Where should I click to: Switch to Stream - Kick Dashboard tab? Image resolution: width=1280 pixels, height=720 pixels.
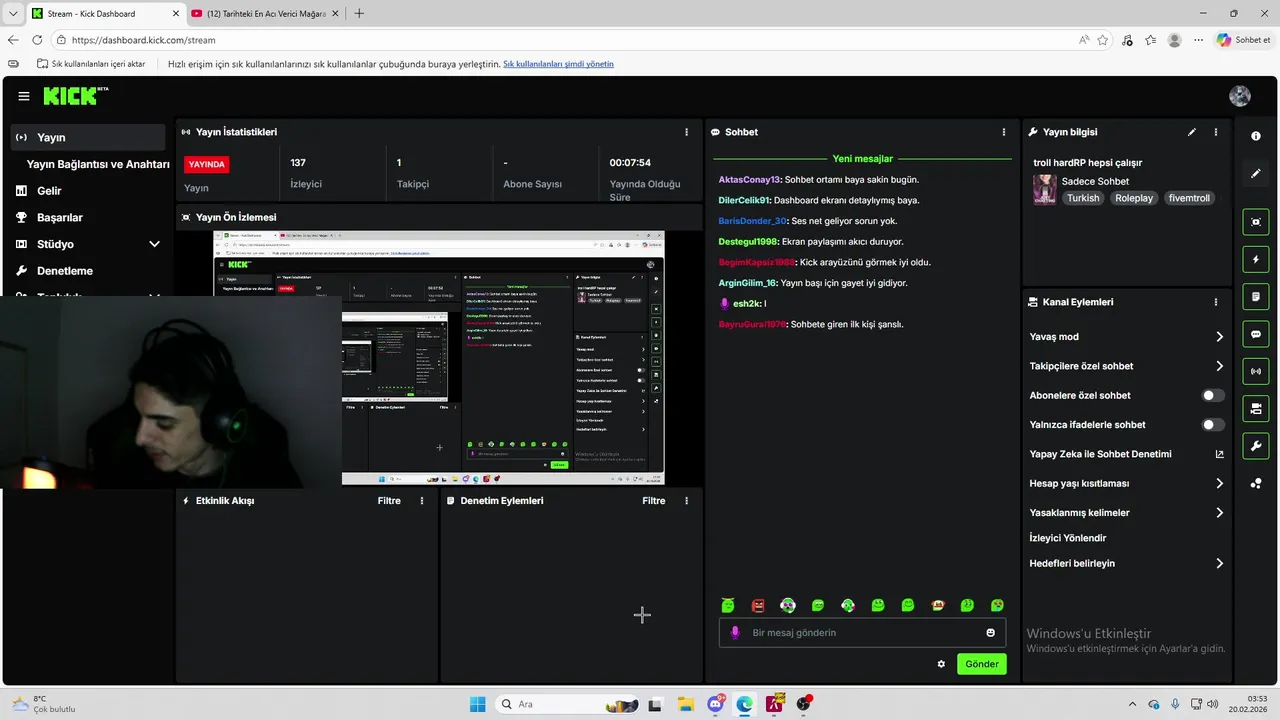104,14
